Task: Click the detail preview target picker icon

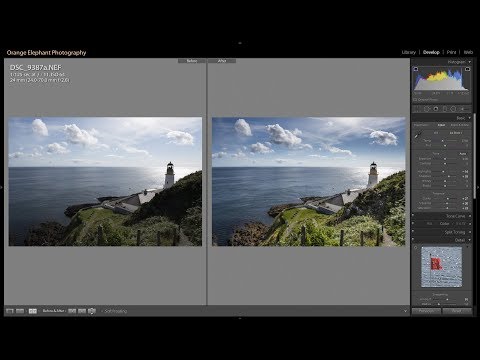Action: pos(416,248)
